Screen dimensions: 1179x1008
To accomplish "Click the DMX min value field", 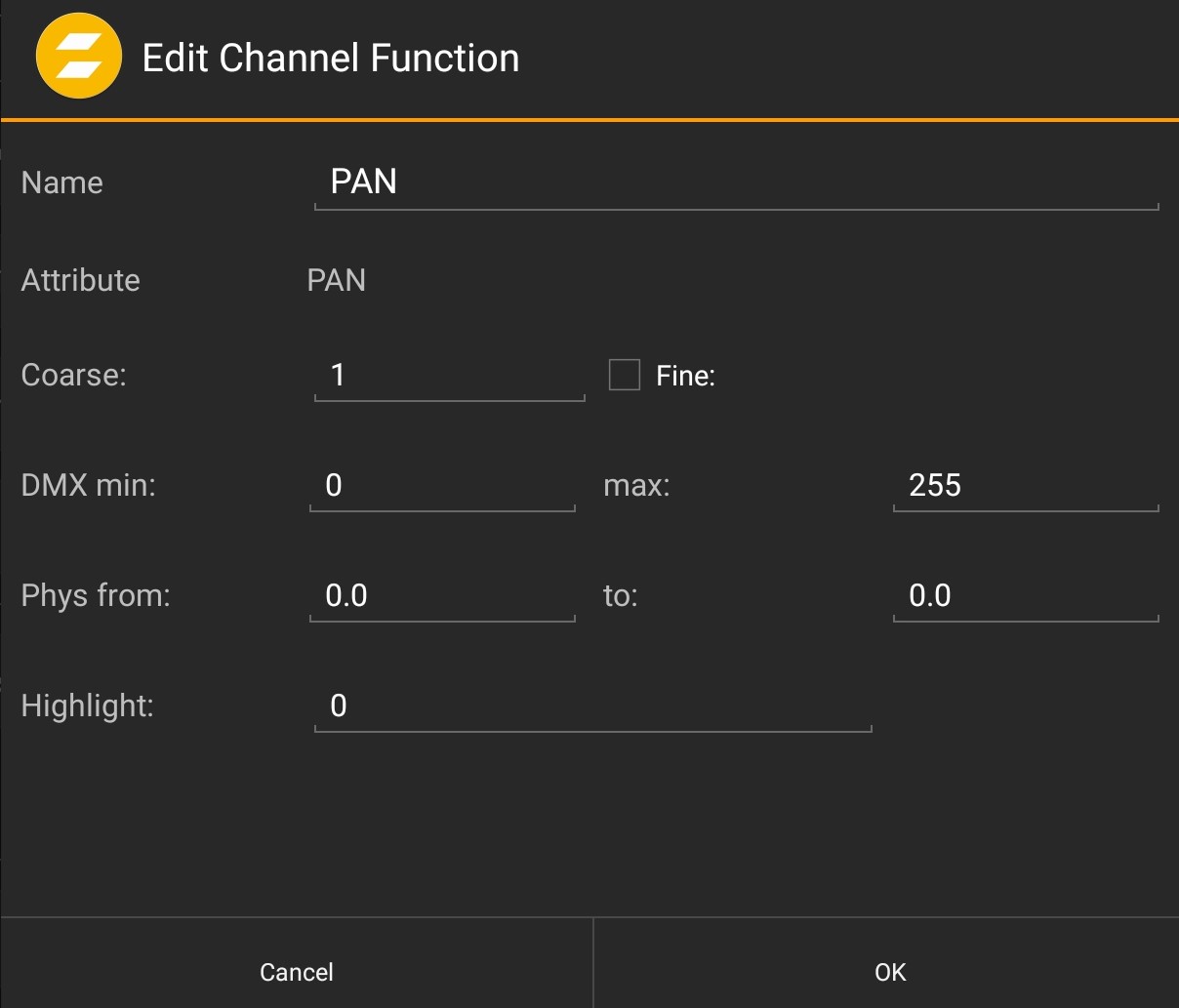I will 442,486.
